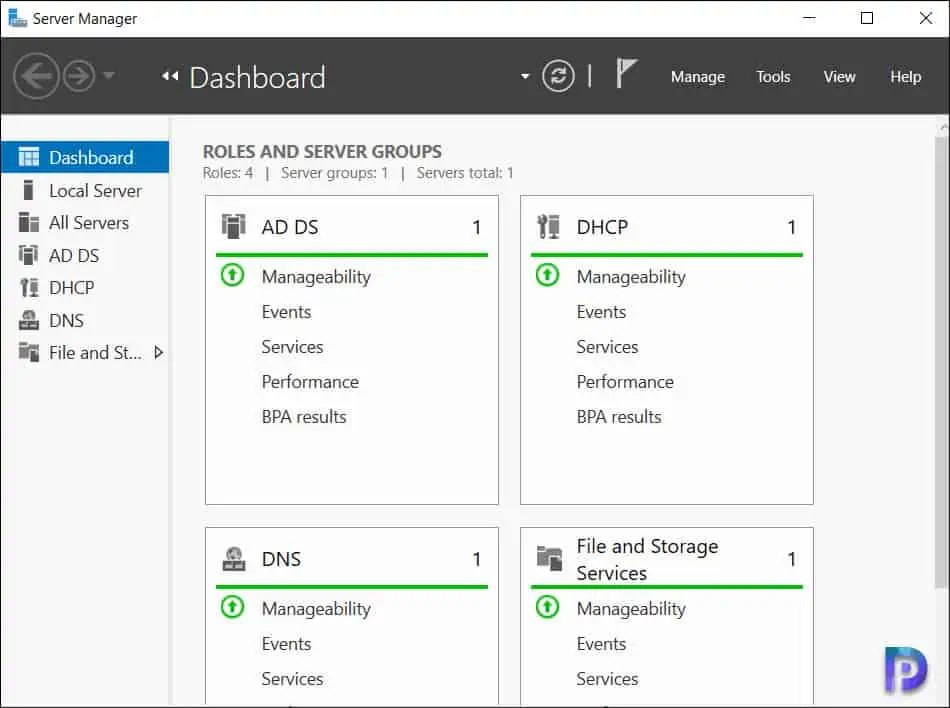The height and width of the screenshot is (708, 950).
Task: Open Services in AD DS tile
Action: (x=292, y=347)
